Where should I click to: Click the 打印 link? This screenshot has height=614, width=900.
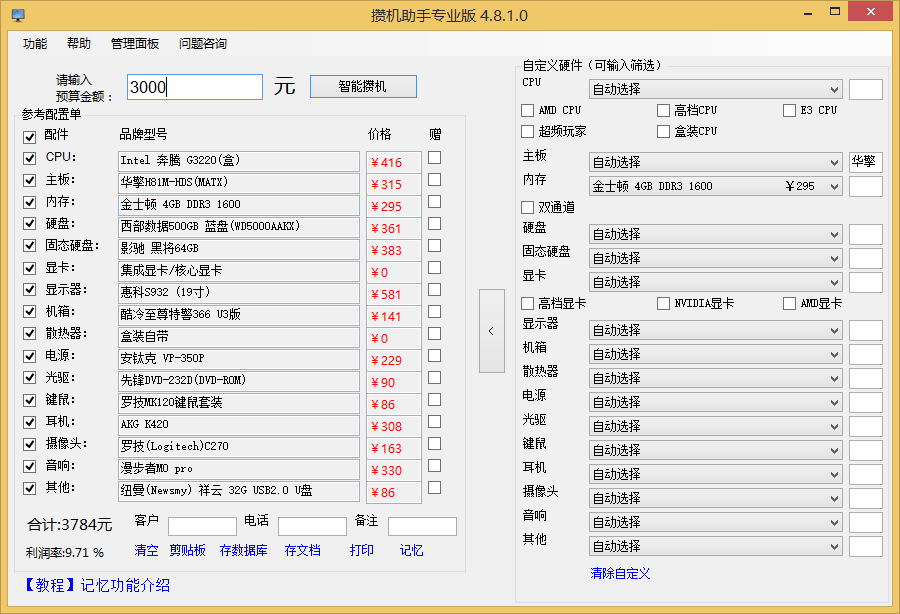[x=362, y=550]
